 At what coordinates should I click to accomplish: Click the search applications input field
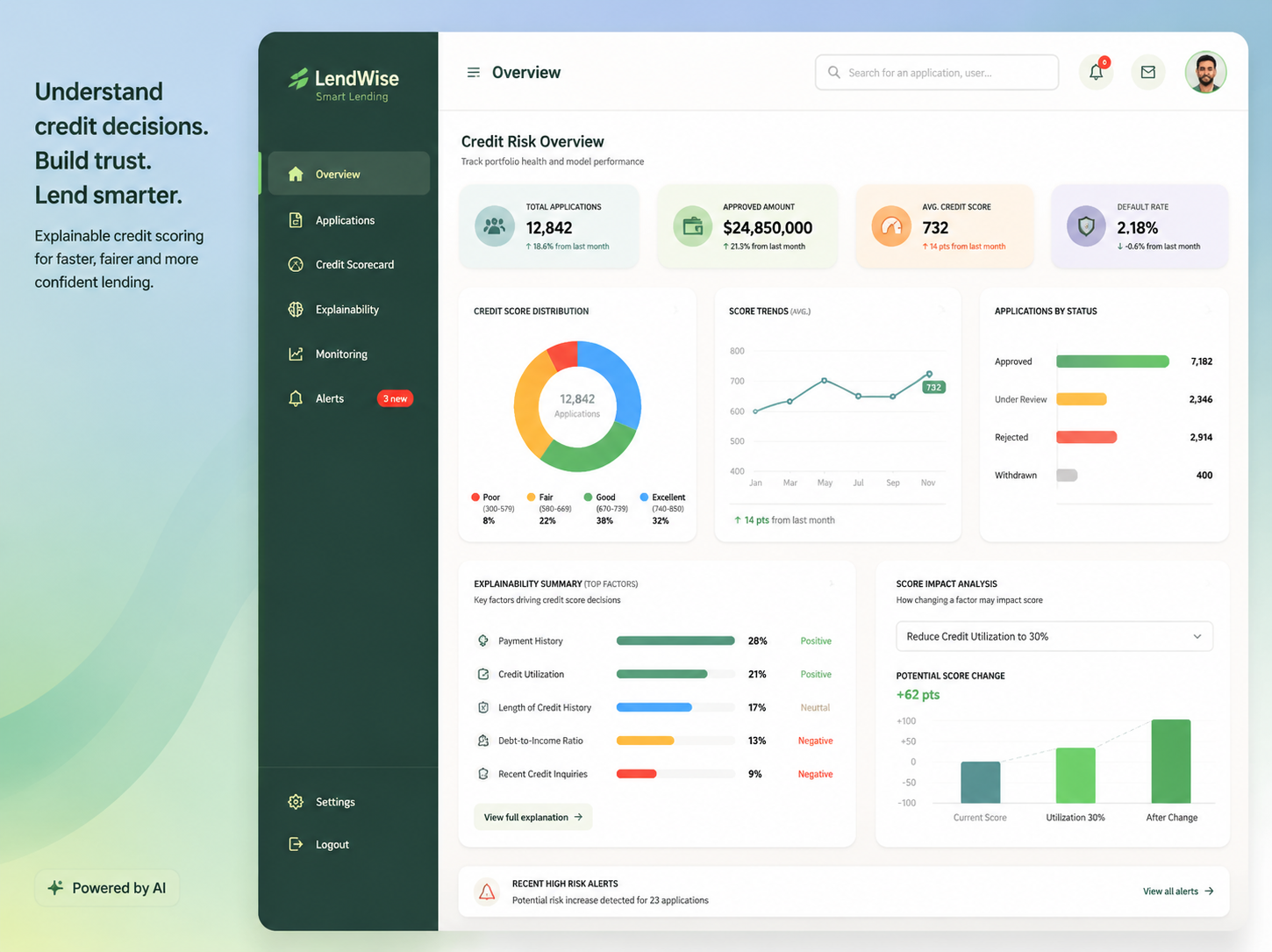(936, 72)
